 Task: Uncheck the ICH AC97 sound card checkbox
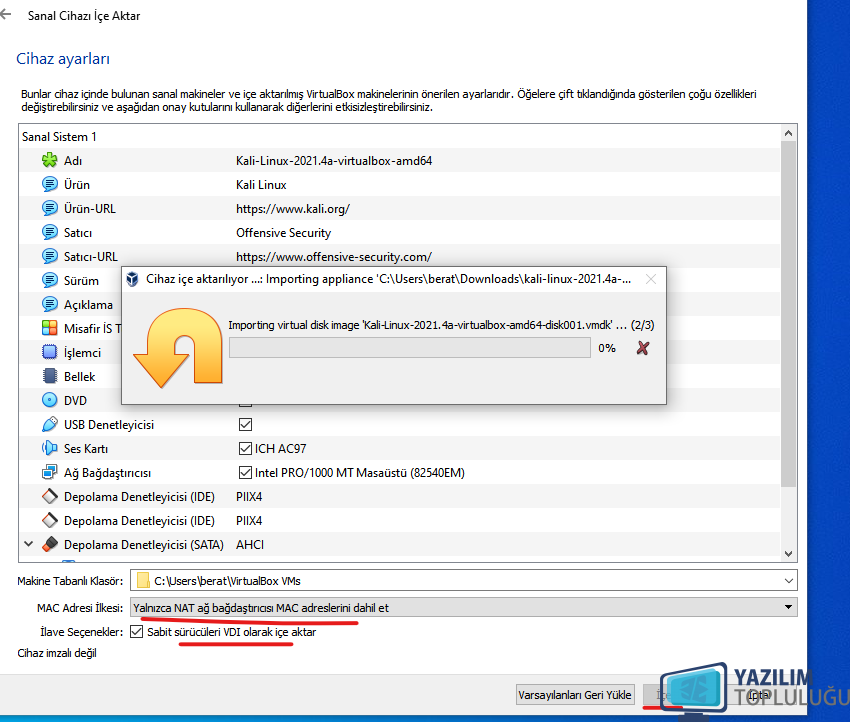click(245, 448)
